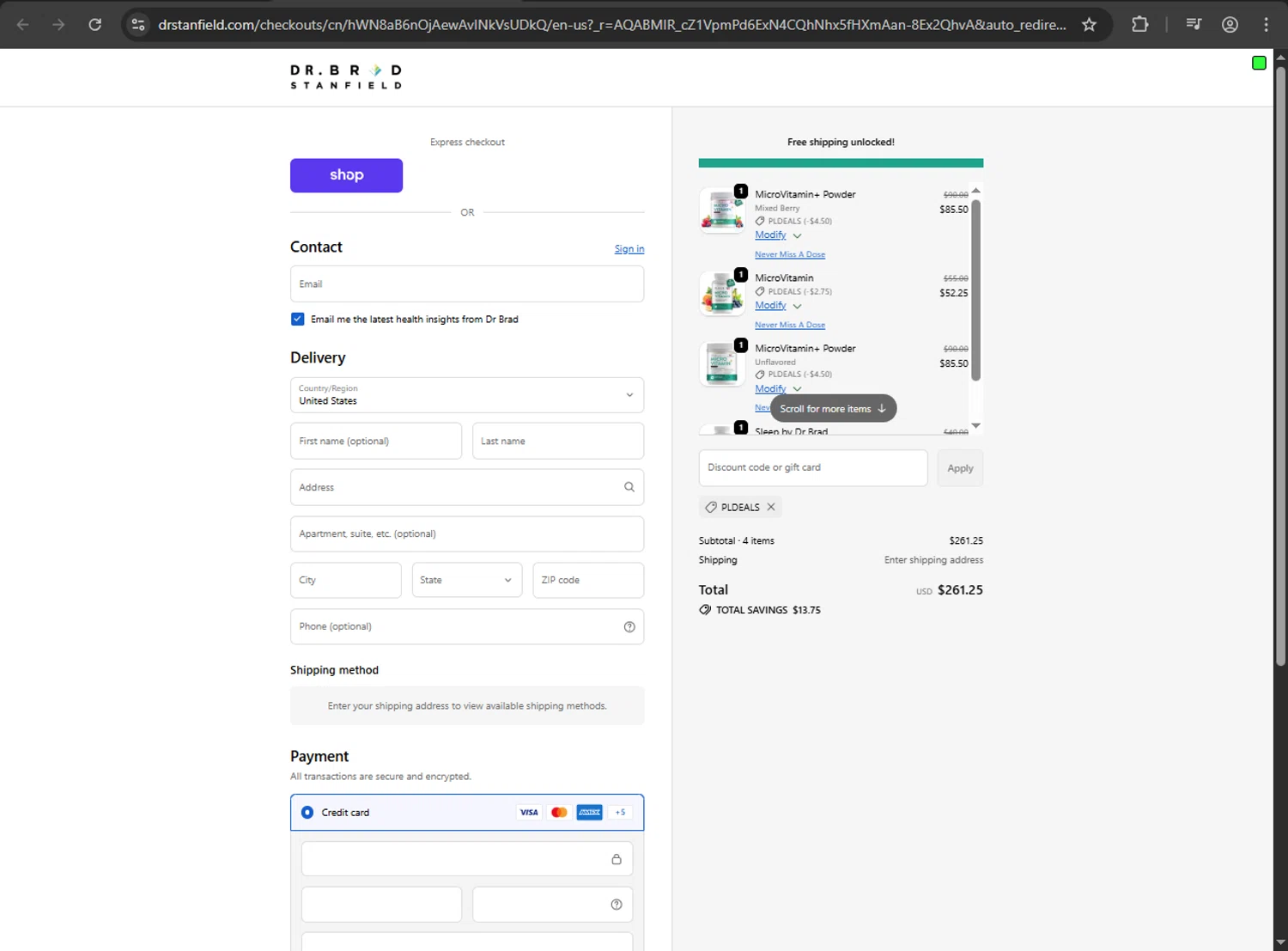The width and height of the screenshot is (1288, 951).
Task: Click the Last name field
Action: 558,441
